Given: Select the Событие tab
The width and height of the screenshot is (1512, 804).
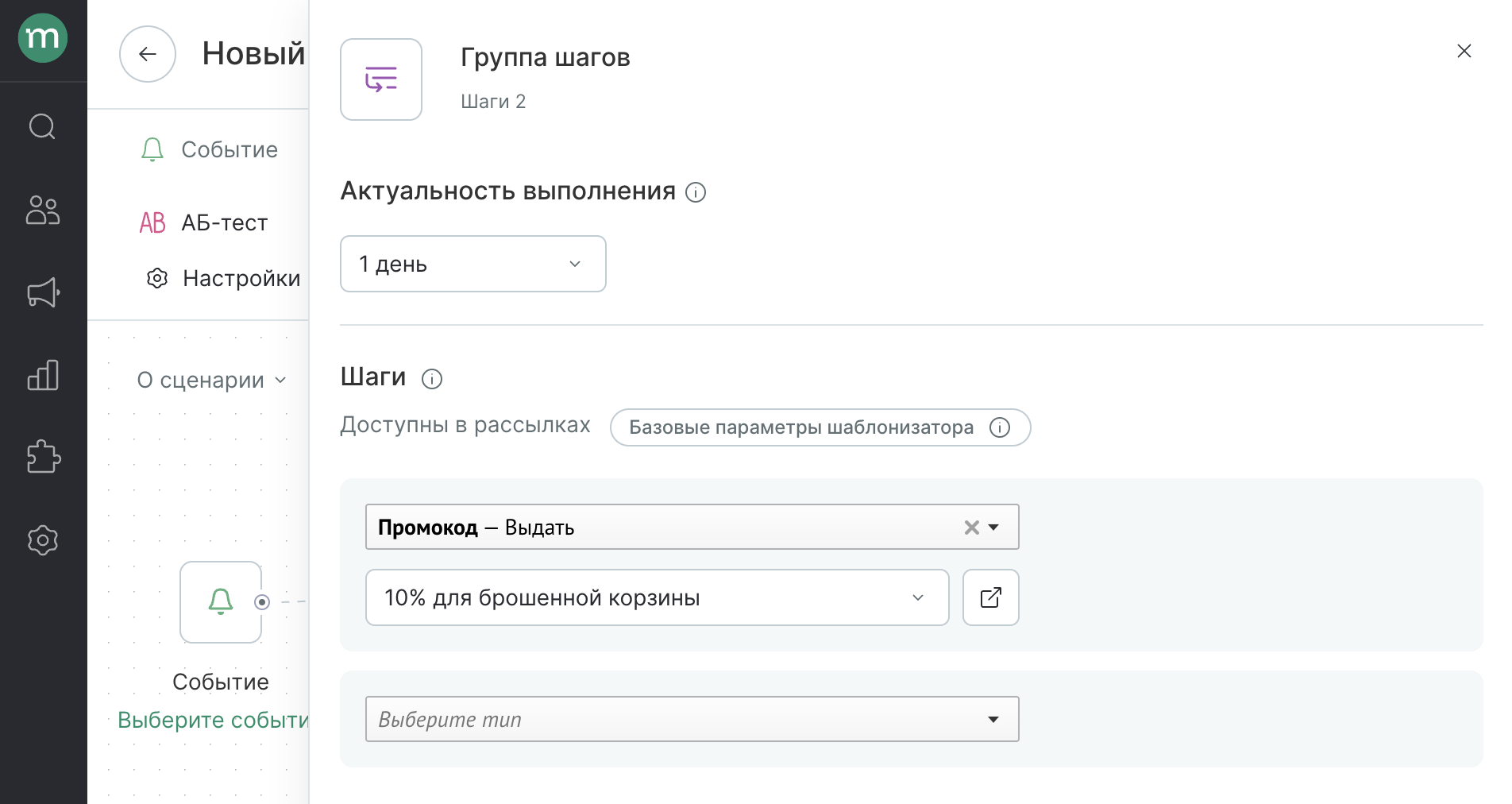Looking at the screenshot, I should pos(229,149).
